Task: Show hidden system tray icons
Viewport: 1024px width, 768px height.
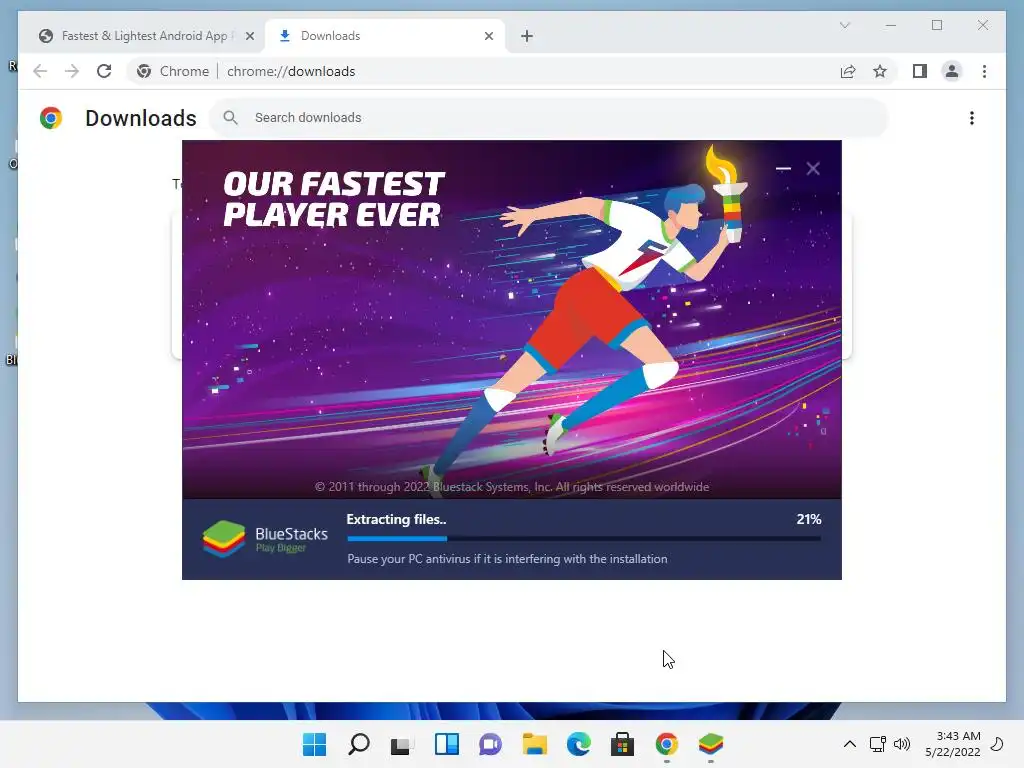Action: pos(850,744)
